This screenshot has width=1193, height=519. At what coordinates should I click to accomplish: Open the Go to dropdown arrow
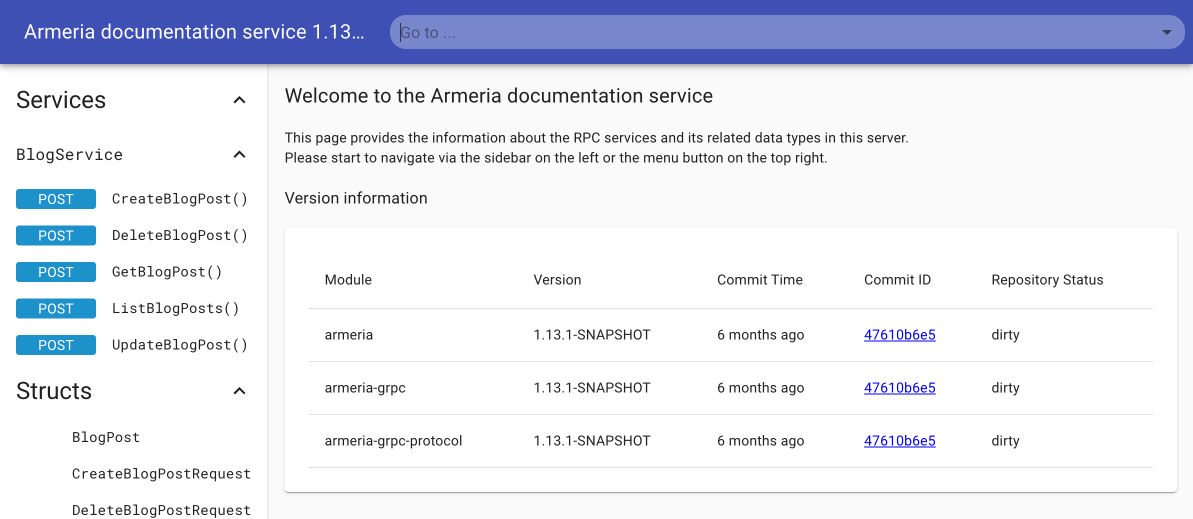click(x=1166, y=33)
